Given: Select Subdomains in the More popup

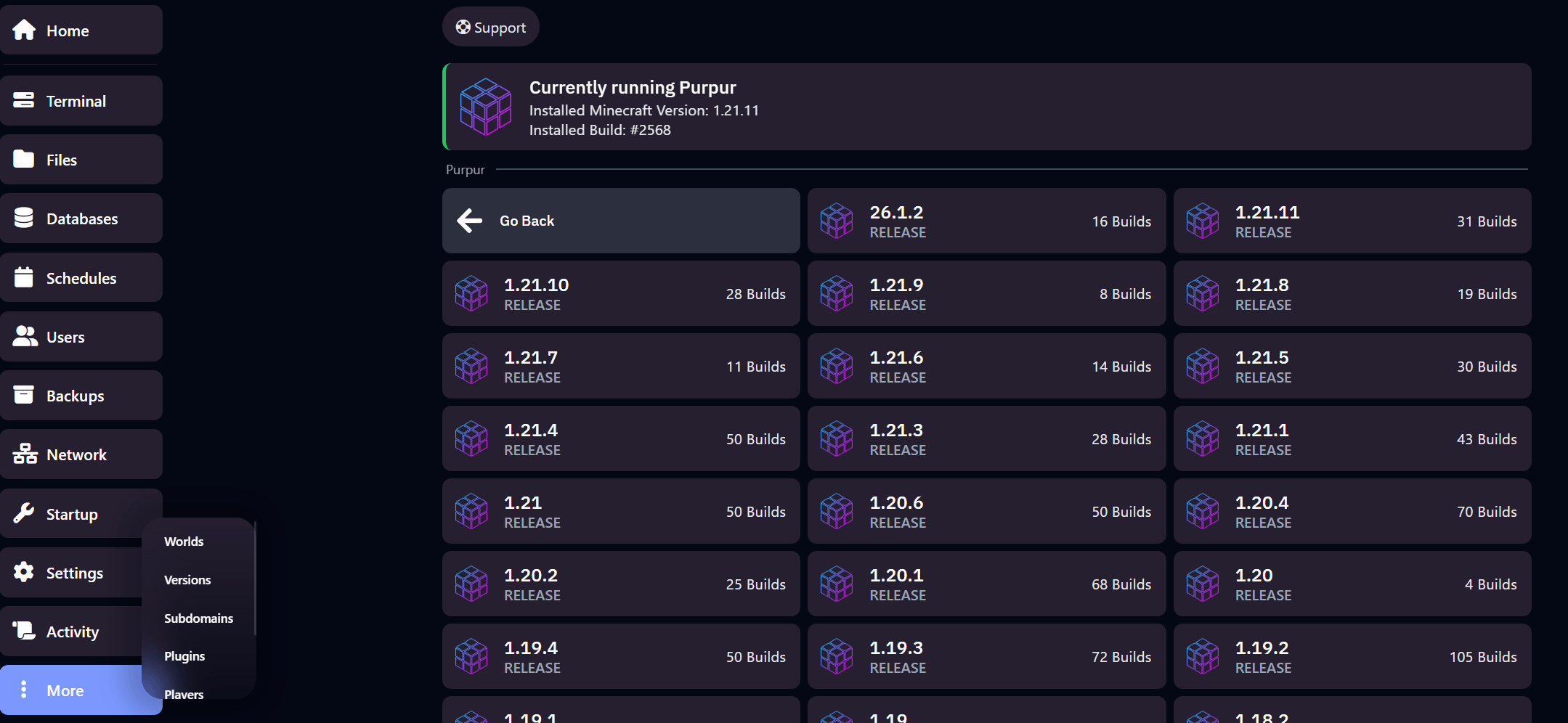Looking at the screenshot, I should (199, 618).
